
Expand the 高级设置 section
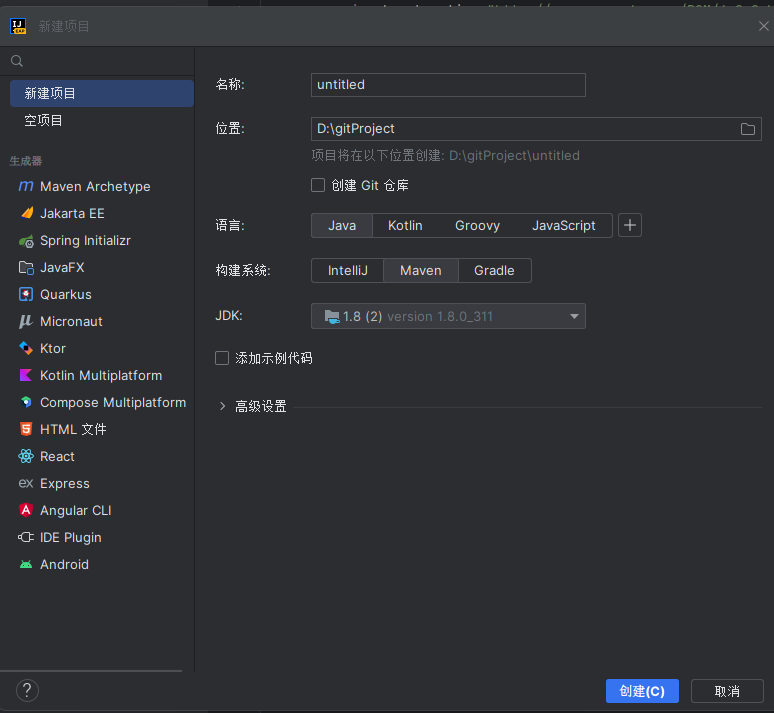[223, 407]
